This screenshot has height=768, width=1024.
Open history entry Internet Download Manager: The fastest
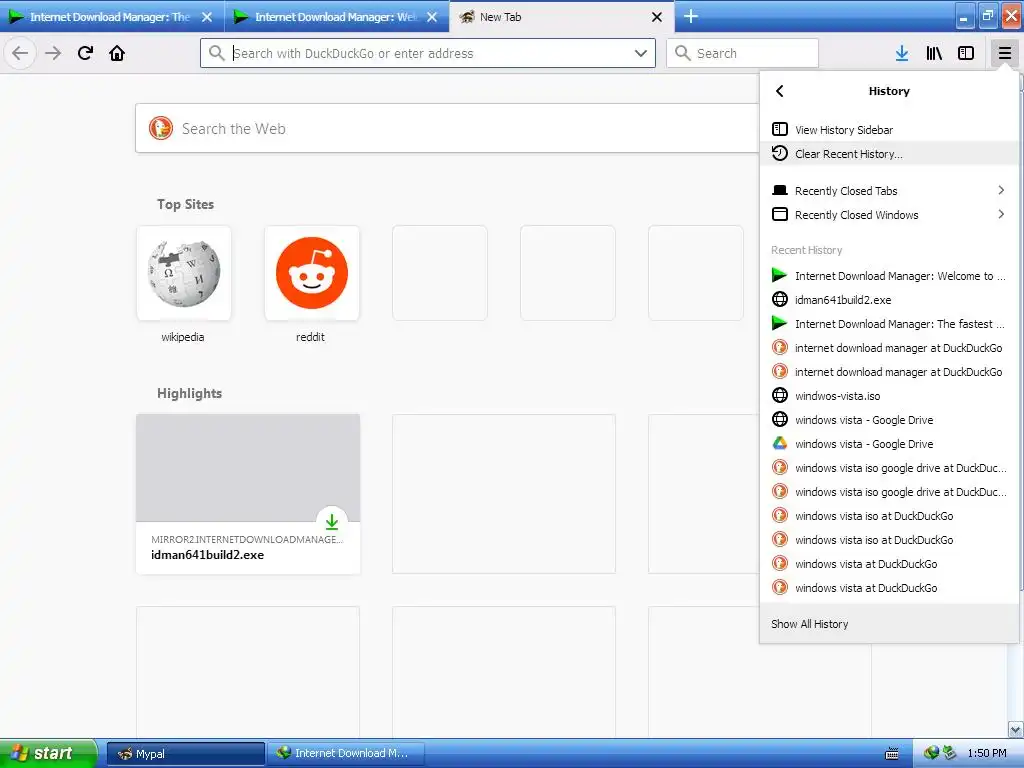[x=889, y=323]
